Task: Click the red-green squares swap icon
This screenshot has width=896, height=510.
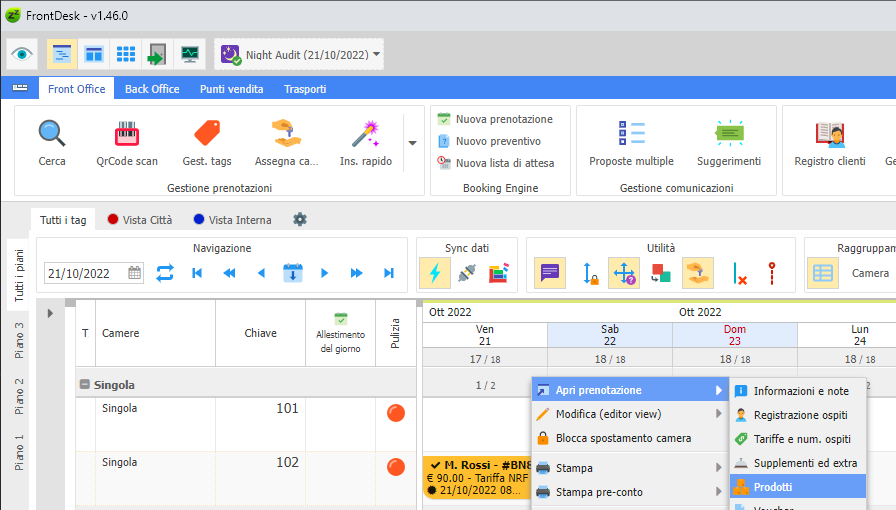Action: click(661, 273)
